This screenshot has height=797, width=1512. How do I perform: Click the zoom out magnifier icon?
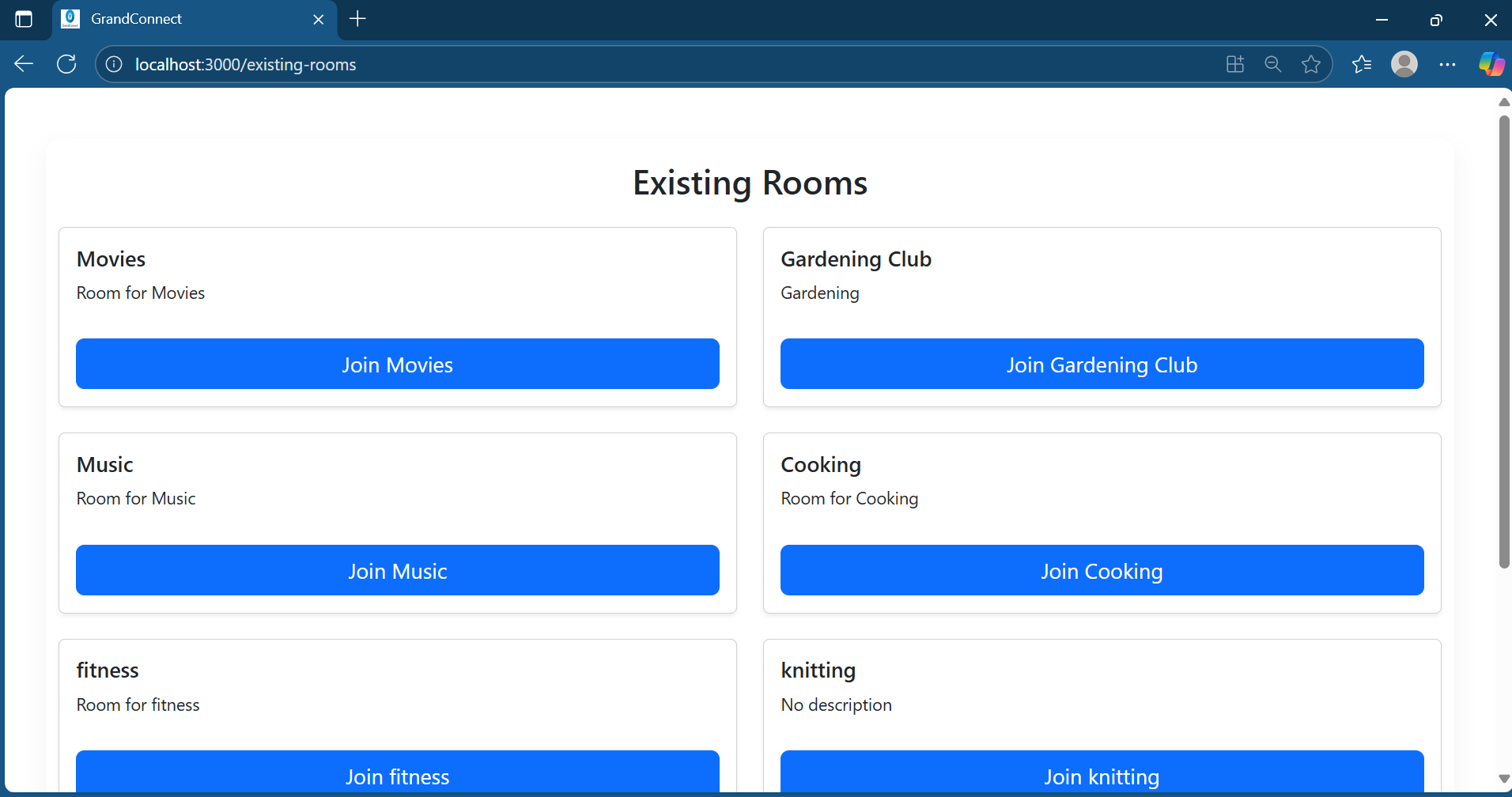1273,64
